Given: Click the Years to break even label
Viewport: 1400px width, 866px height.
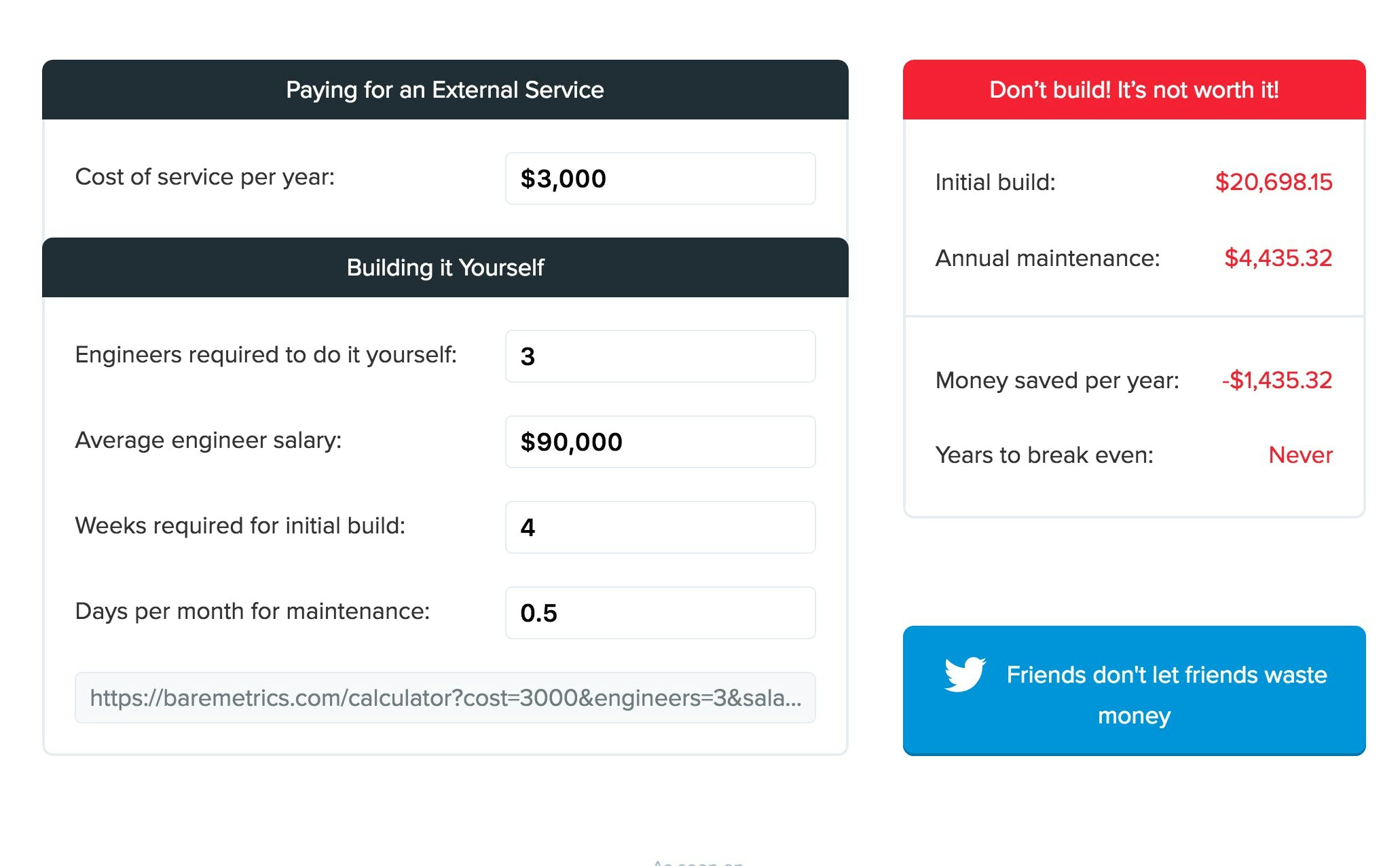Looking at the screenshot, I should click(1044, 455).
